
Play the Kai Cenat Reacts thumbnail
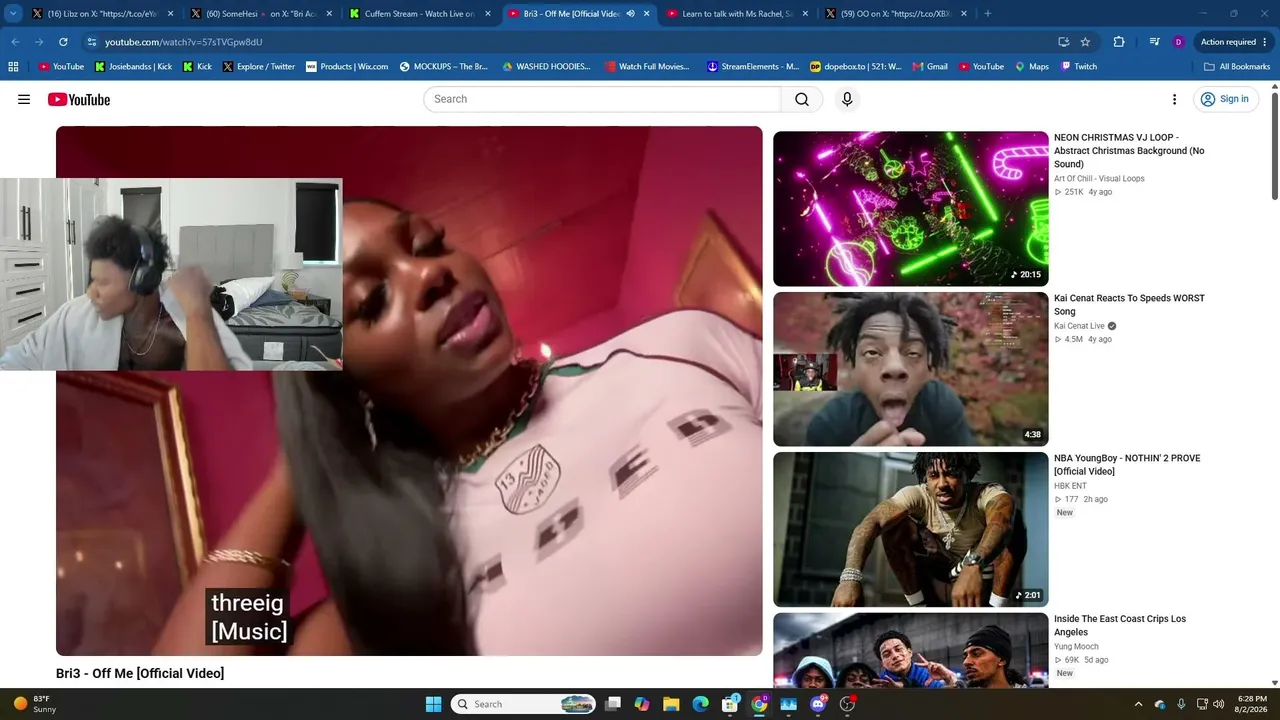pyautogui.click(x=911, y=369)
